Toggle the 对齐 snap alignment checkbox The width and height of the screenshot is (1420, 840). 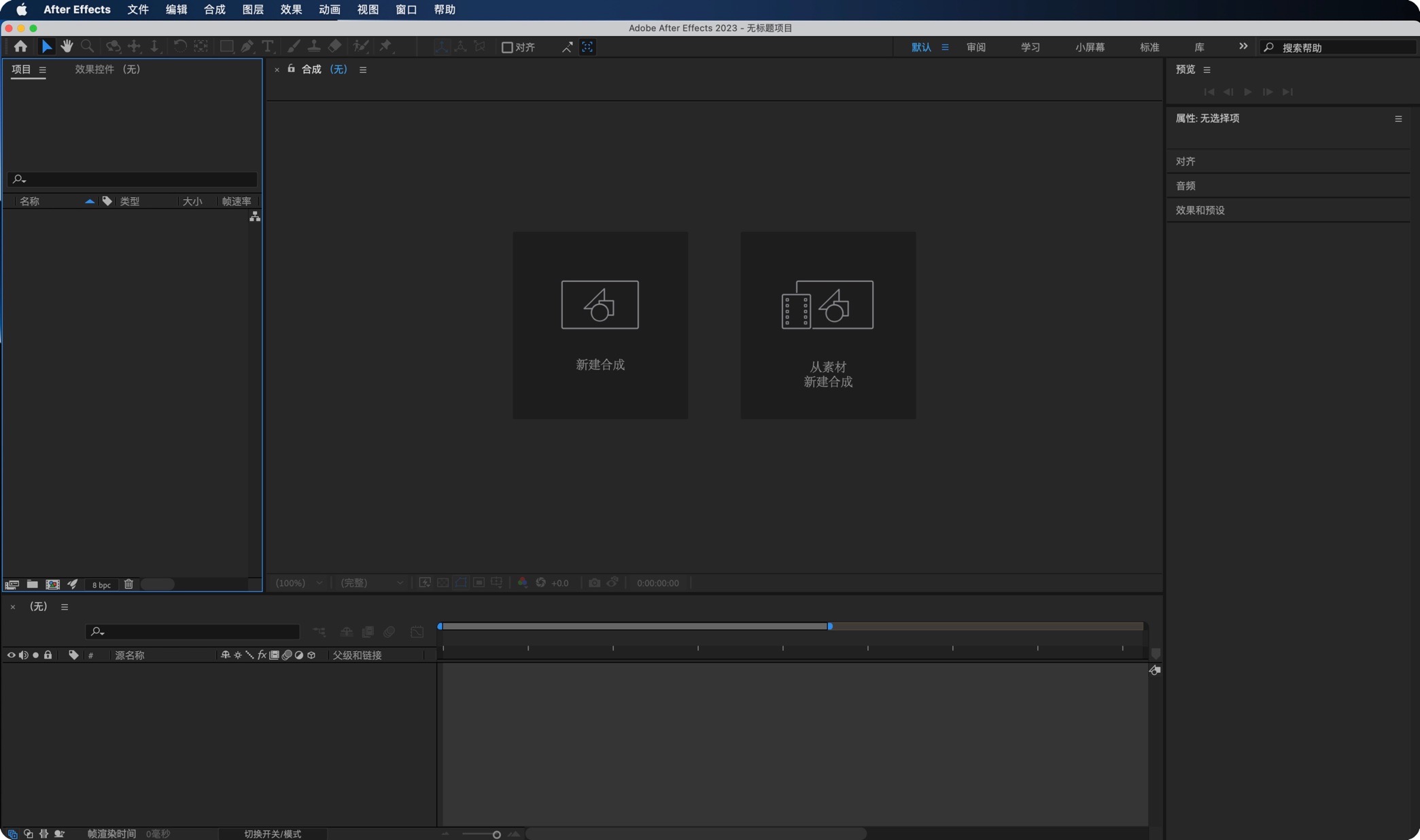click(x=505, y=47)
